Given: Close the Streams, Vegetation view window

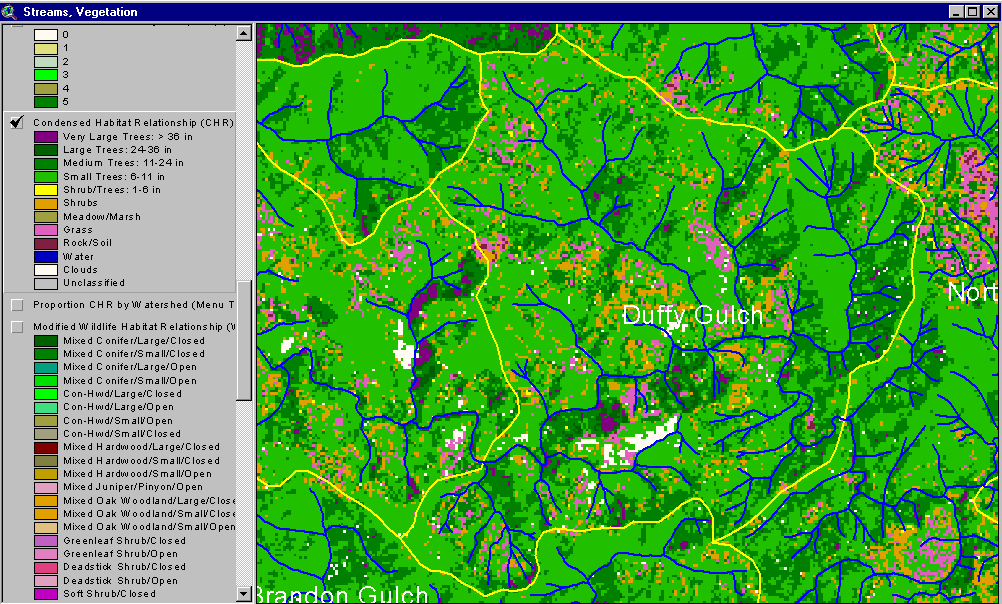Looking at the screenshot, I should click(x=989, y=12).
